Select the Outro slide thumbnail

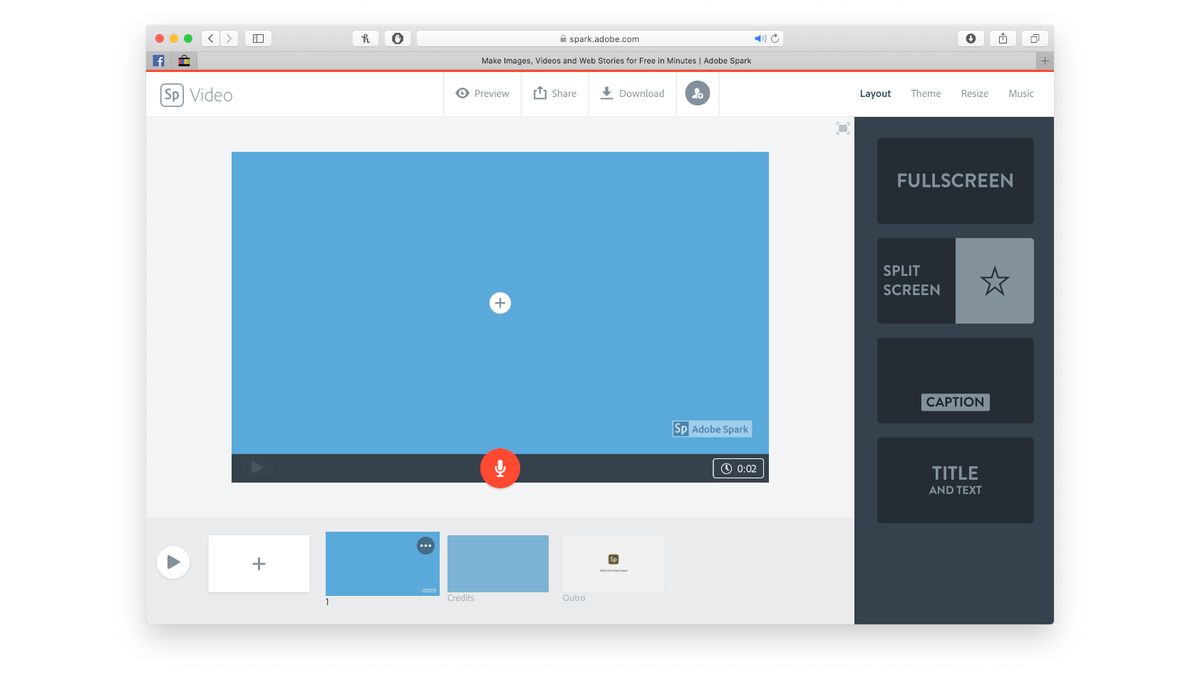click(x=613, y=563)
